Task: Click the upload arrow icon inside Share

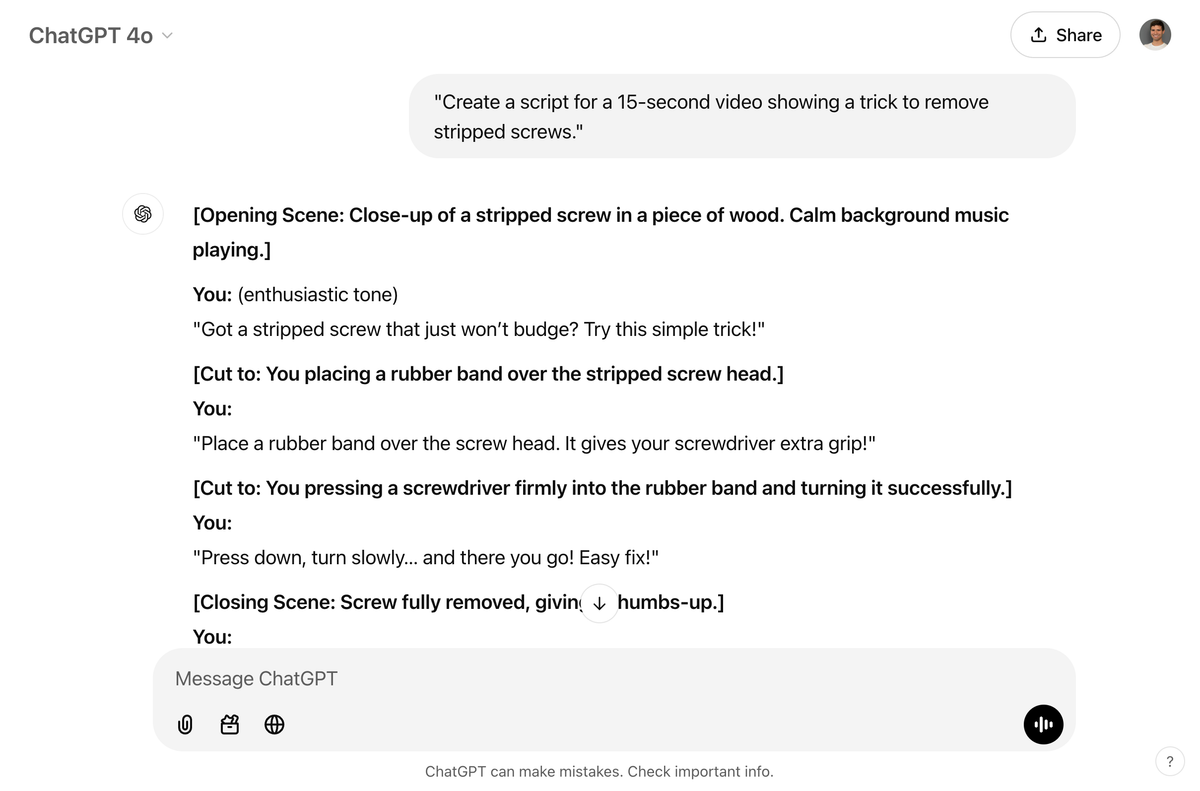Action: click(1041, 34)
